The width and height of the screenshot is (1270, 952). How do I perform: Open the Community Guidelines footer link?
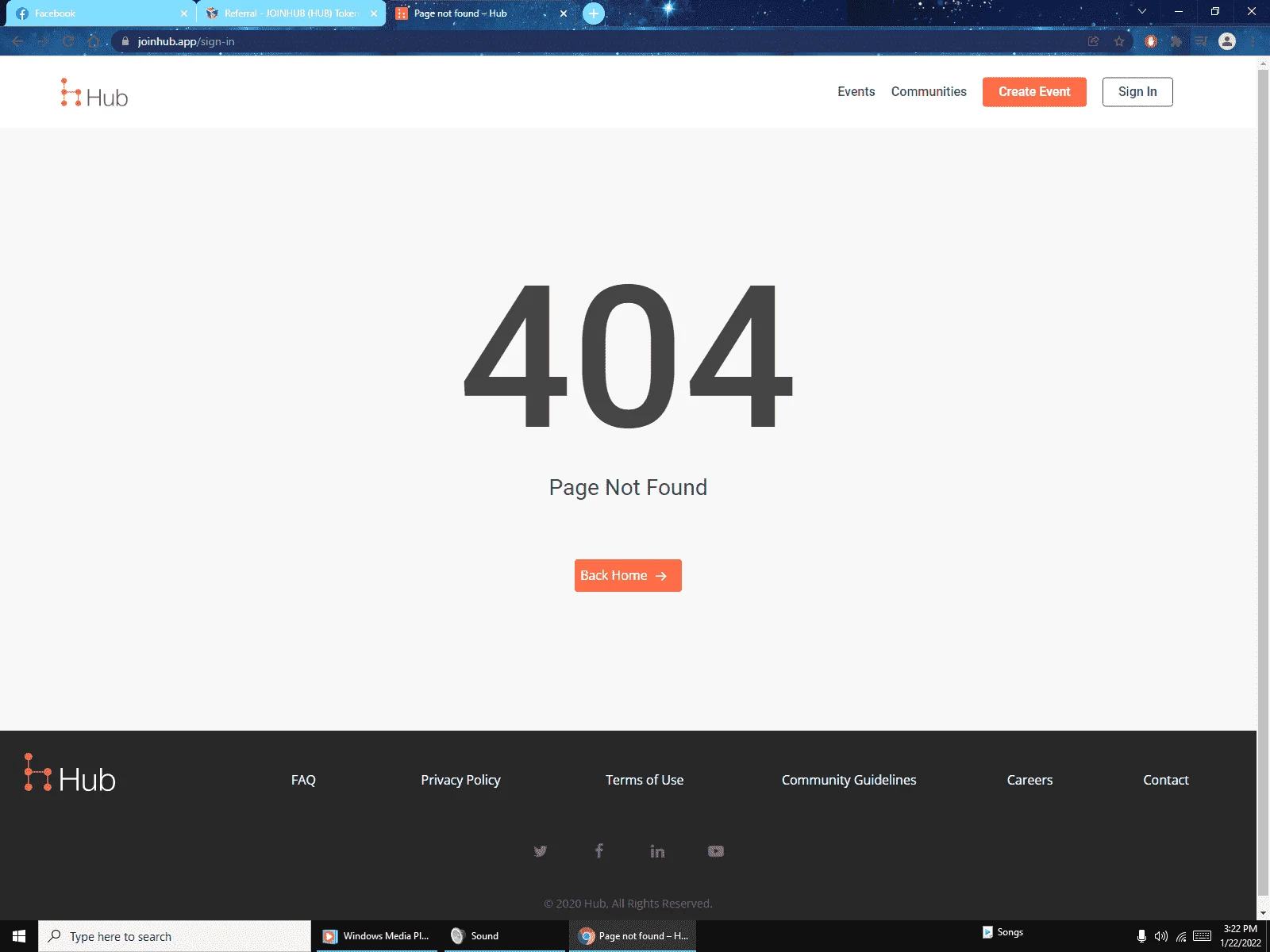coord(849,780)
